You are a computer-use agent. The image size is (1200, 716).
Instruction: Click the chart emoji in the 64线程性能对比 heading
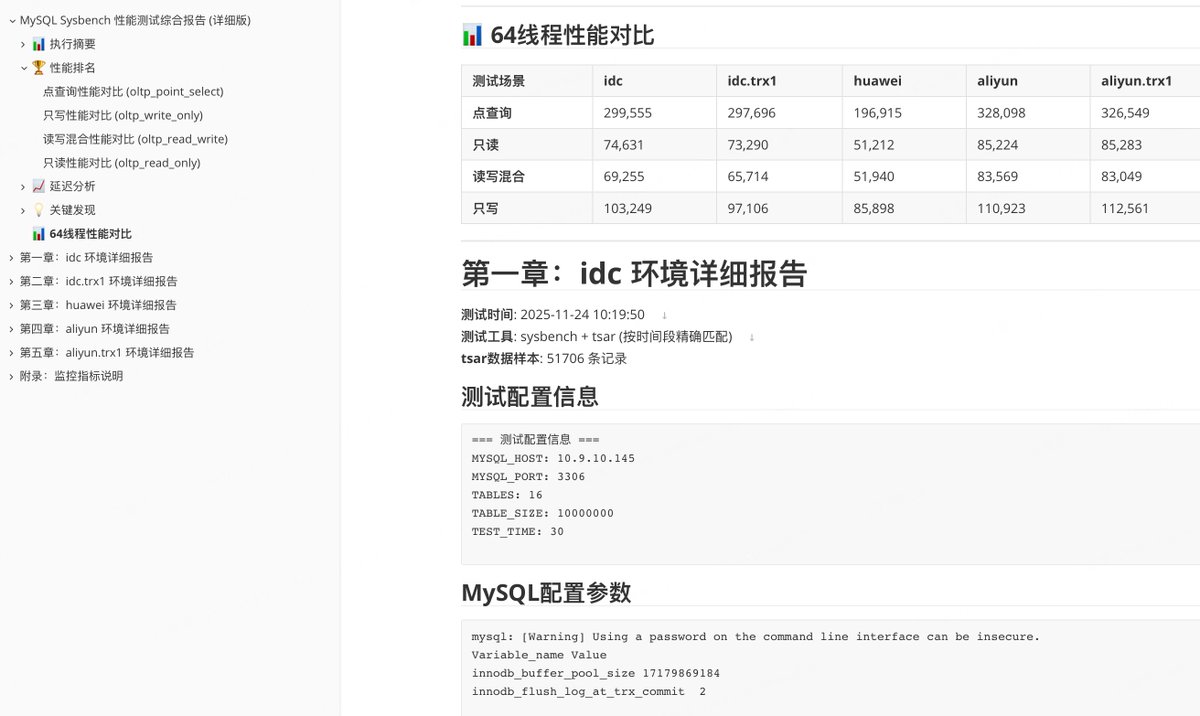pyautogui.click(x=472, y=35)
